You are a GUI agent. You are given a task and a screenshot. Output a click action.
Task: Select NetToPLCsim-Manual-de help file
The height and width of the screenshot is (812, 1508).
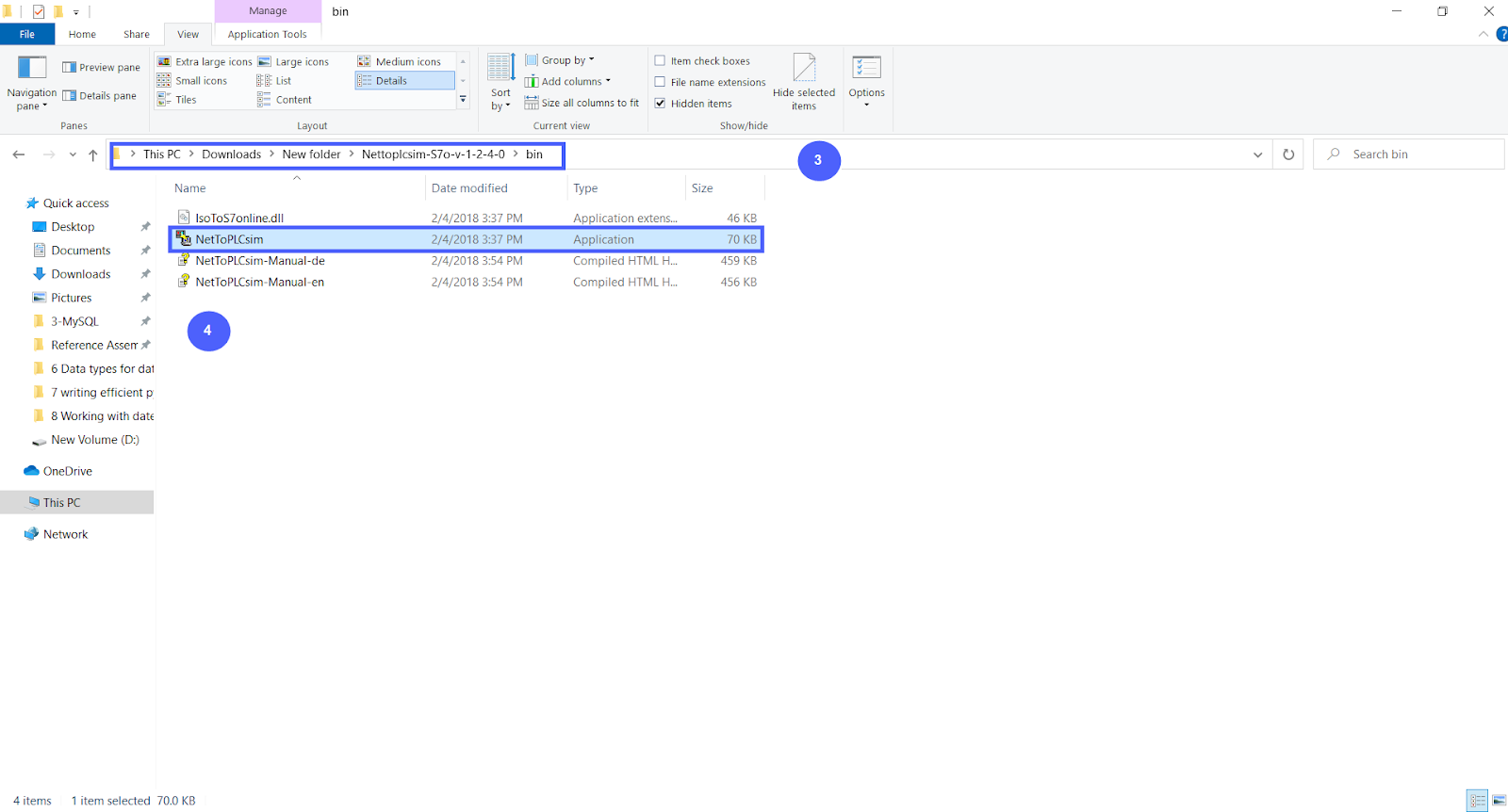tap(466, 261)
